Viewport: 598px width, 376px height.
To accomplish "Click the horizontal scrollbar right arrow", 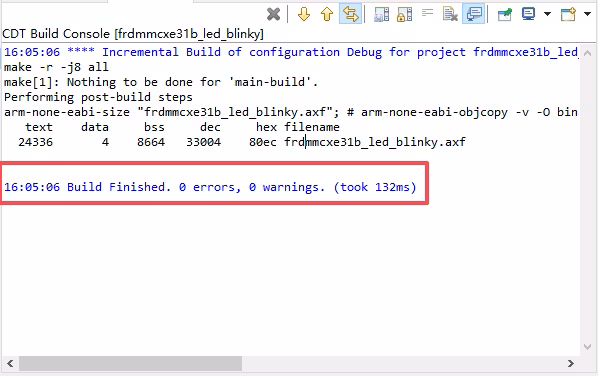I will pos(571,363).
